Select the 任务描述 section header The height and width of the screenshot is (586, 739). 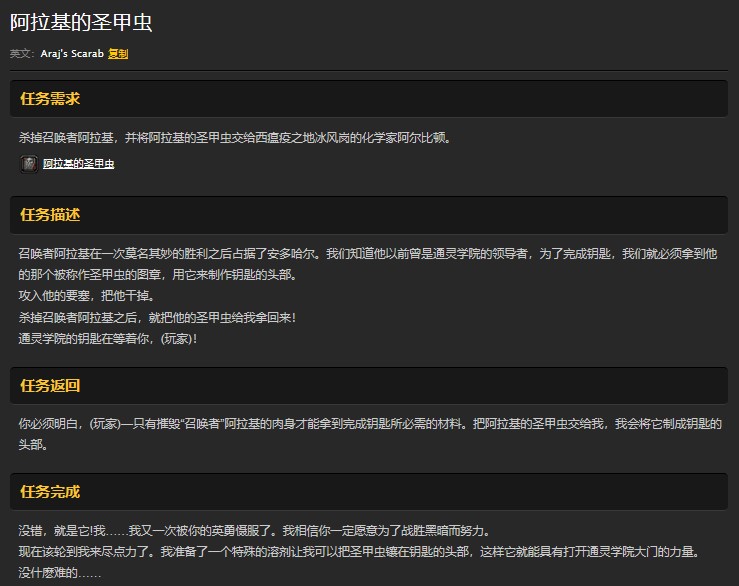click(x=50, y=215)
